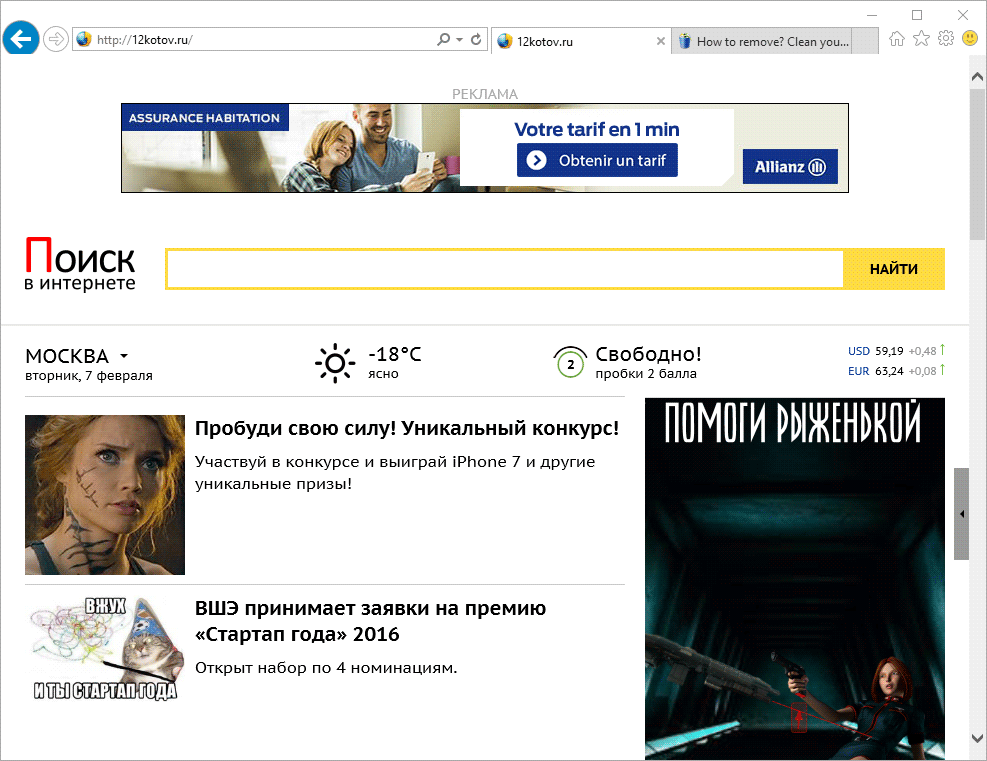Expand the МОСКВА city dropdown arrow
This screenshot has width=987, height=761.
pos(124,356)
